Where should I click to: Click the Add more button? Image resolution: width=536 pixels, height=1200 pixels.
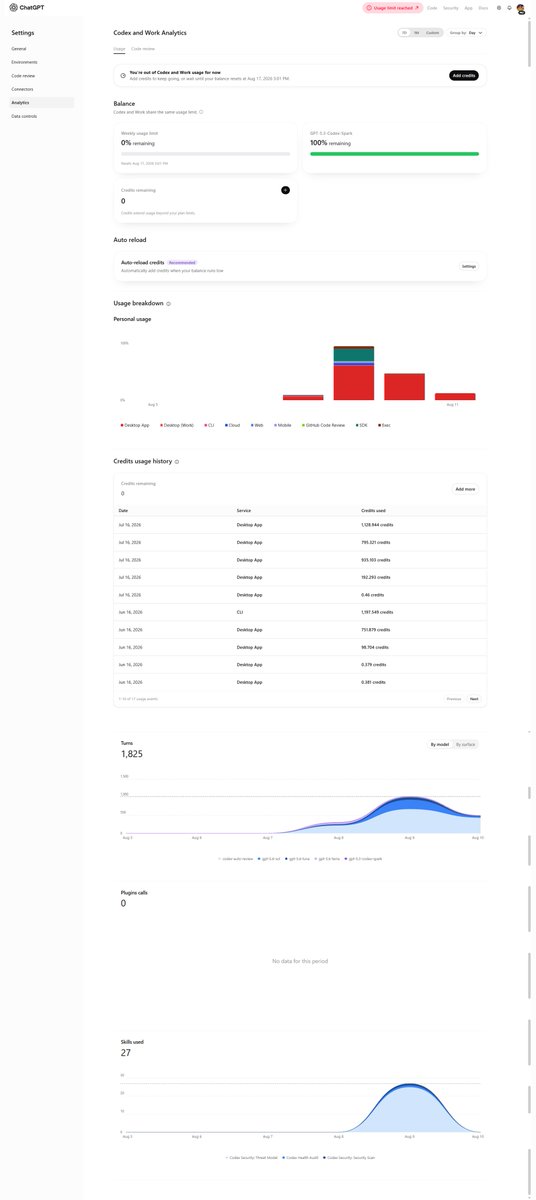click(x=465, y=489)
